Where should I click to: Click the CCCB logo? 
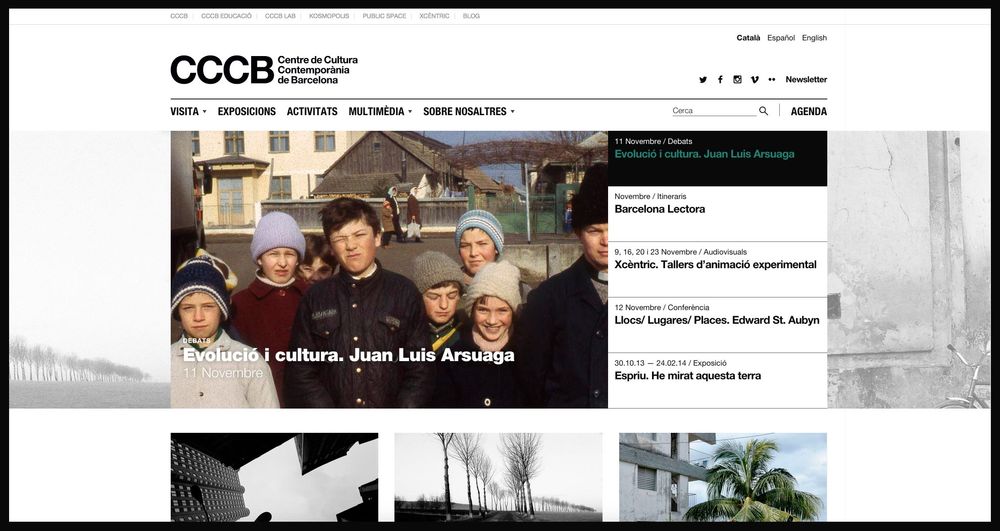coord(264,69)
